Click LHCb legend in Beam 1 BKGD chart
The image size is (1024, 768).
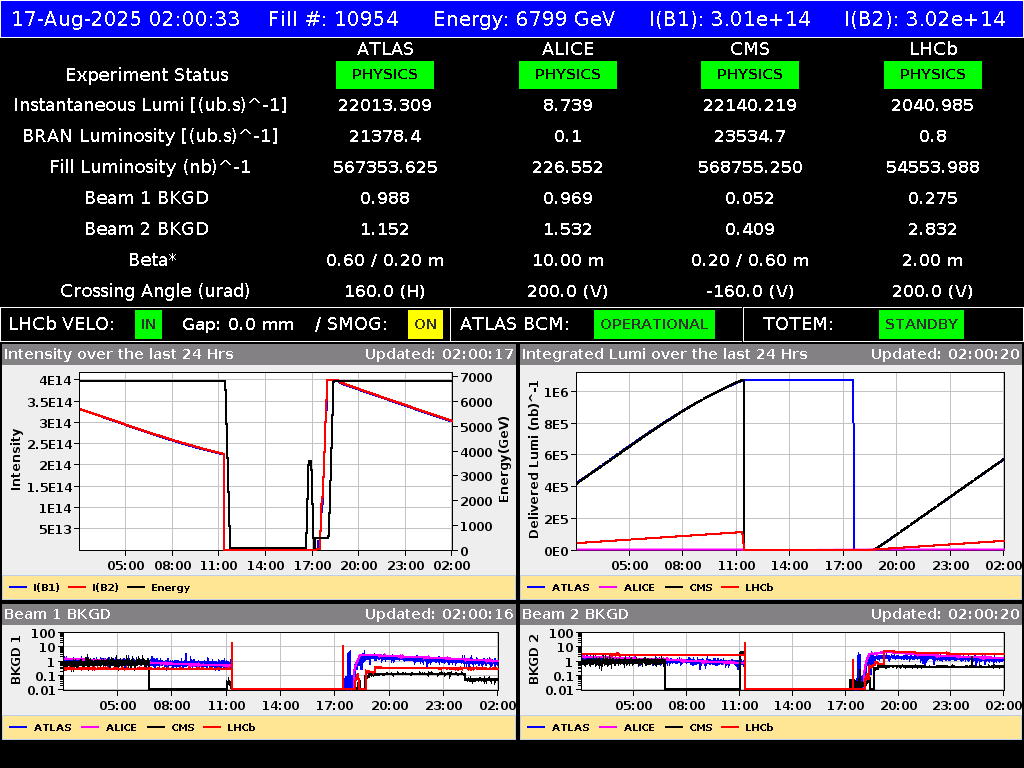click(x=230, y=727)
